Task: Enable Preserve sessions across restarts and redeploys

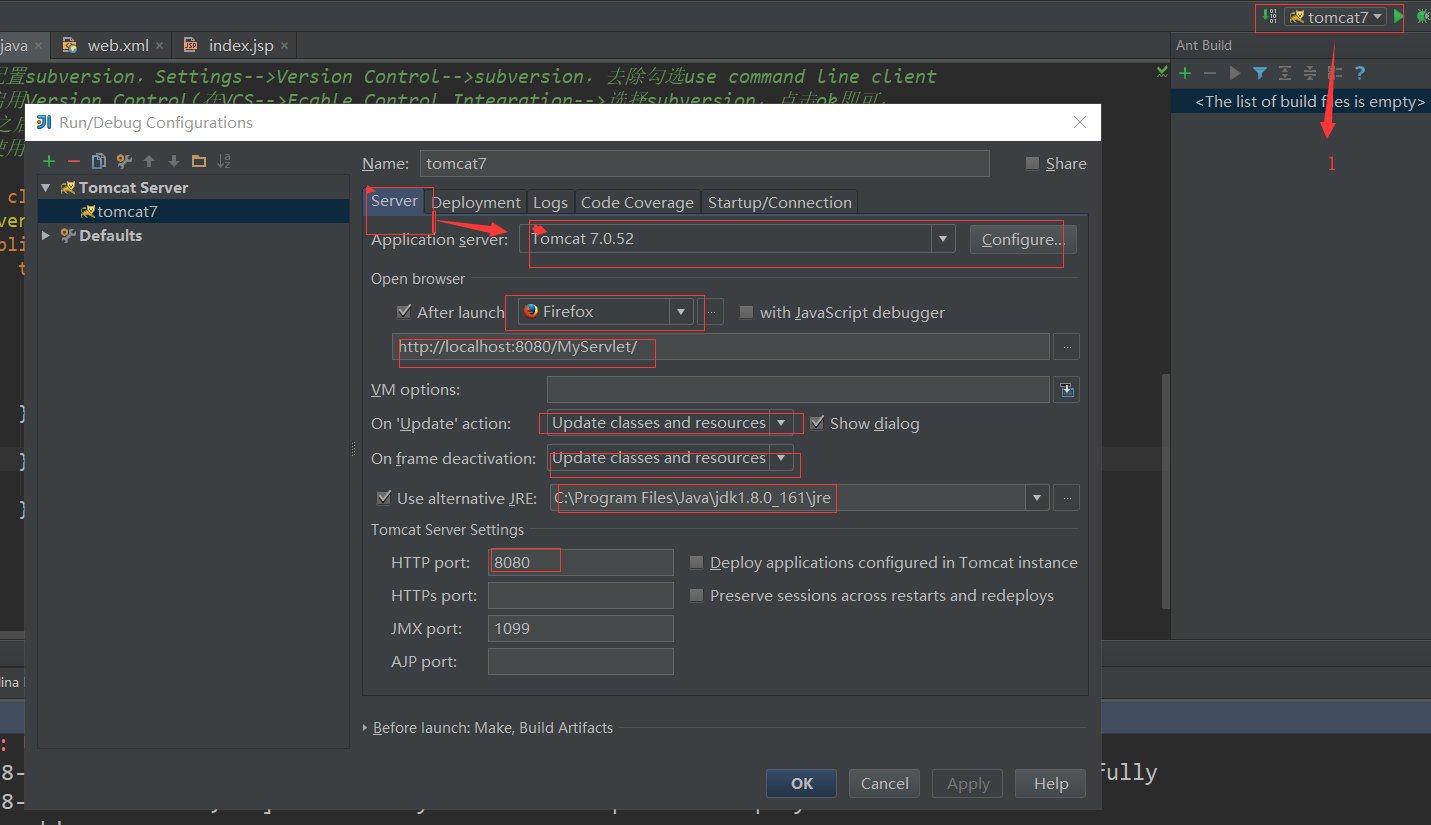Action: pyautogui.click(x=697, y=596)
